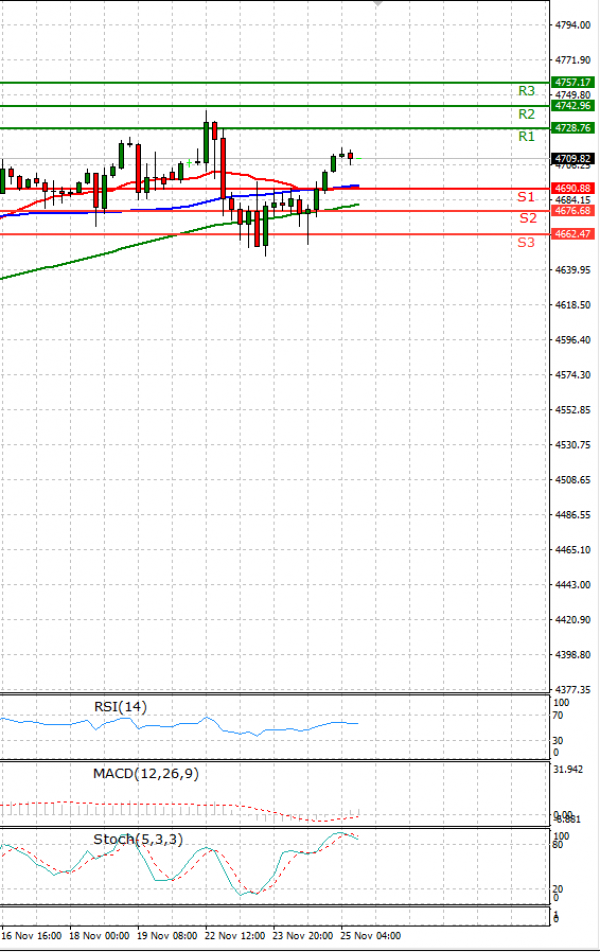This screenshot has width=600, height=952.
Task: Click the 4574.30 price axis value
Action: 573,375
